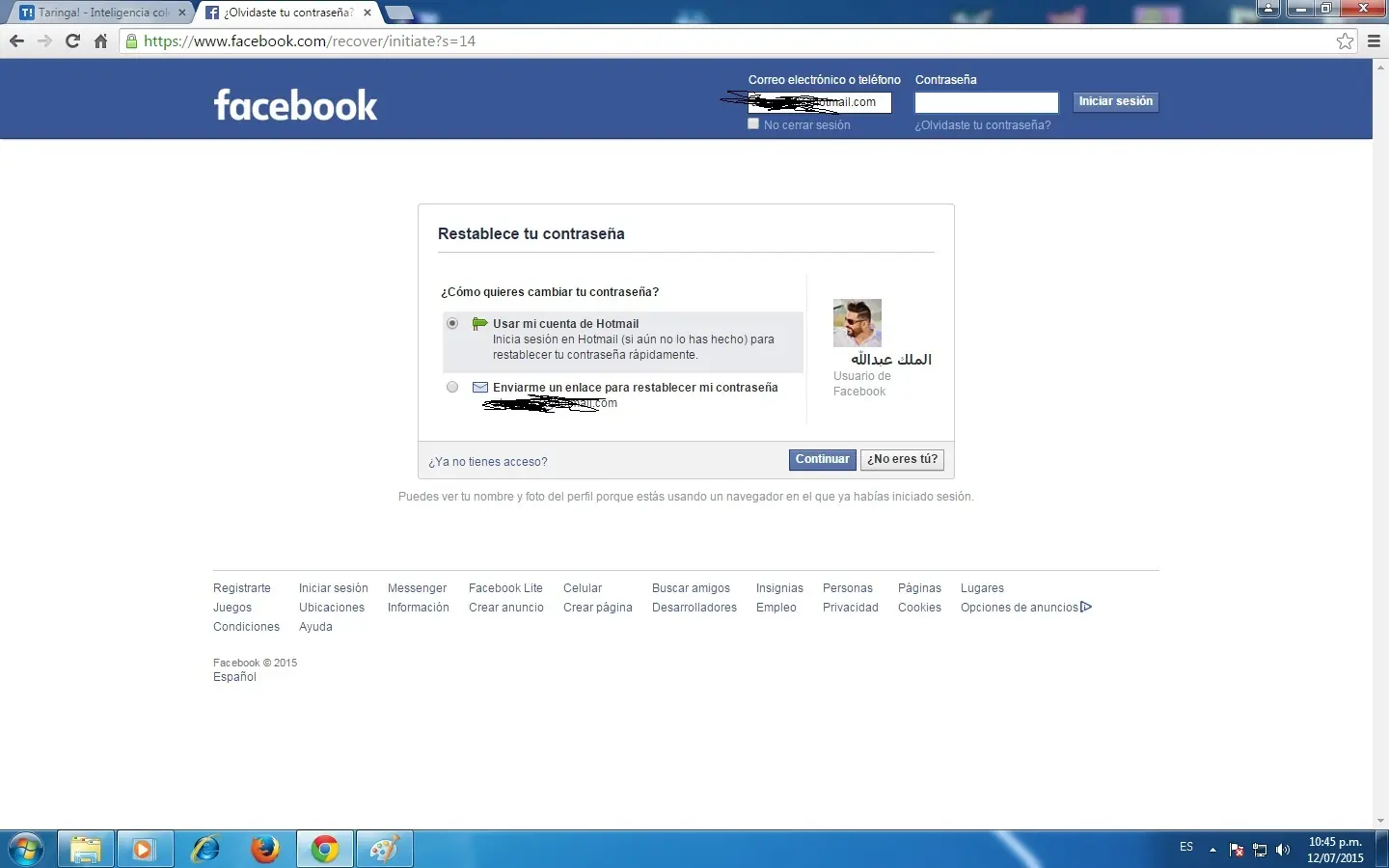Select 'Enviarme un enlace' radio option
The width and height of the screenshot is (1389, 868).
pos(452,388)
